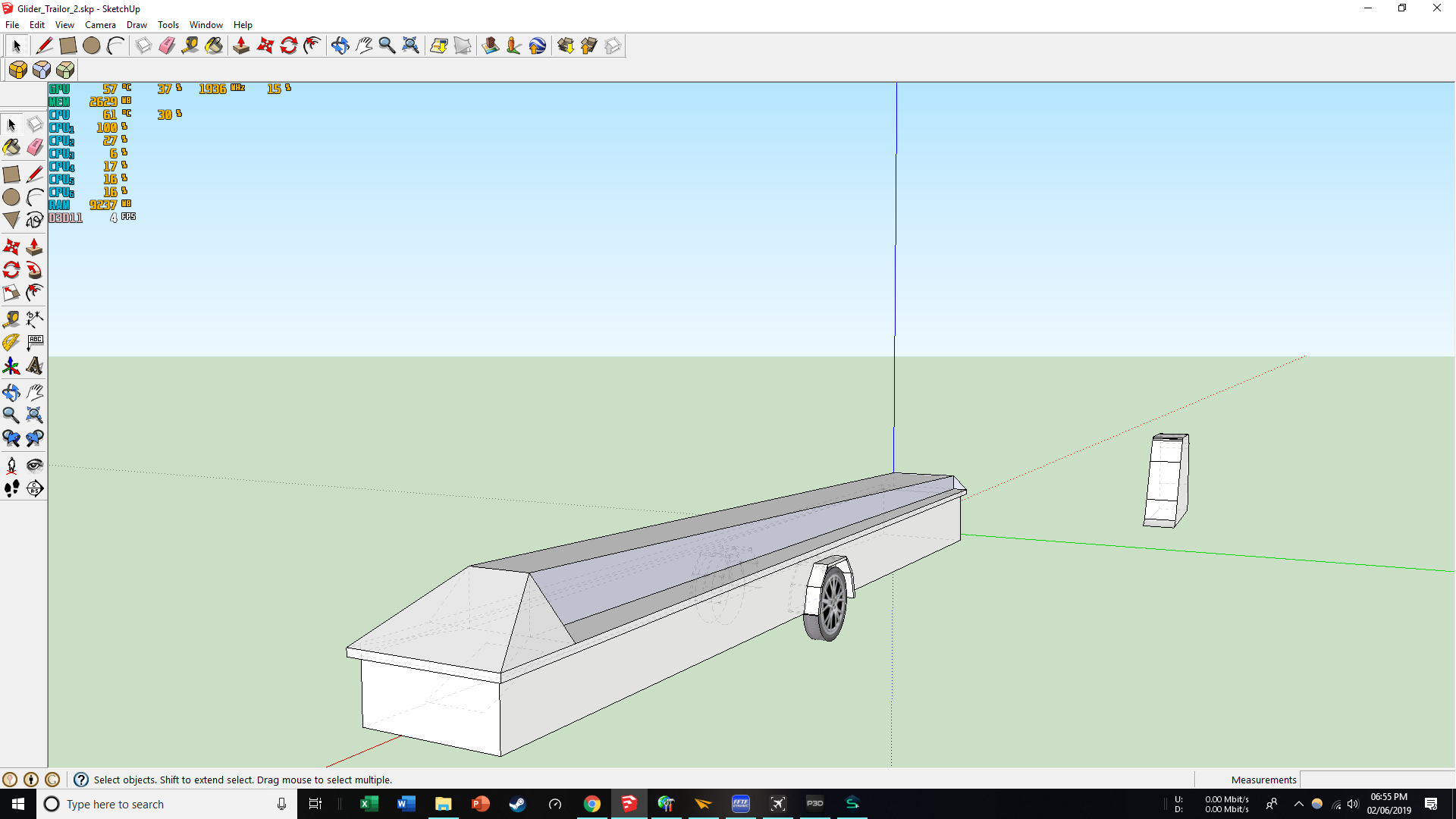The height and width of the screenshot is (819, 1456).
Task: Open the Help menu
Action: coord(243,25)
